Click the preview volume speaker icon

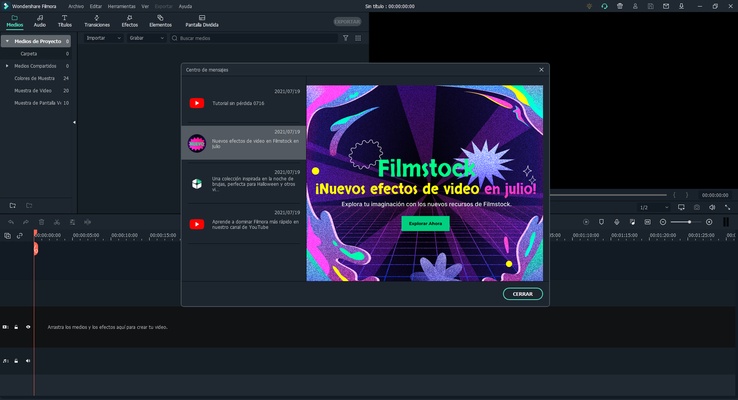[x=712, y=208]
